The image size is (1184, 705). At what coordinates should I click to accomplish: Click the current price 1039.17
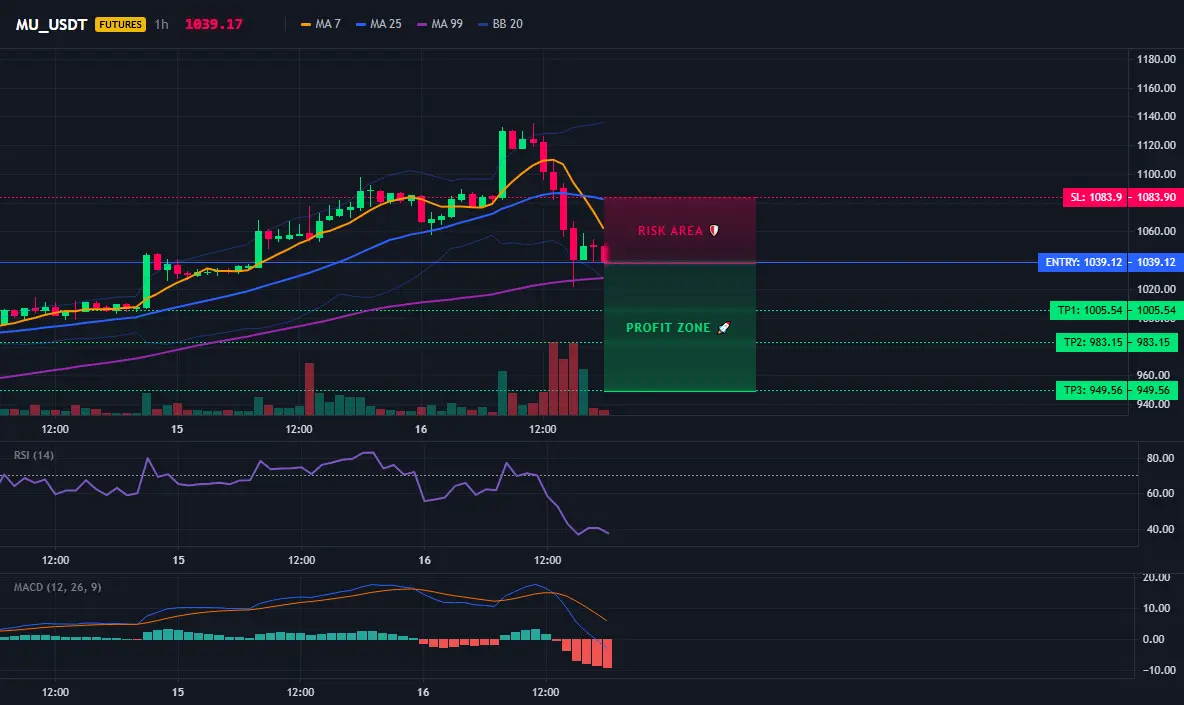(x=214, y=24)
